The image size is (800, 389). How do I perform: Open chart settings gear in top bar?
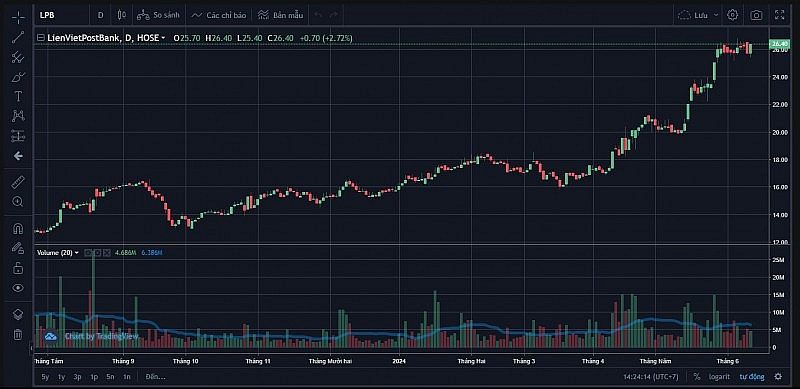[x=733, y=15]
